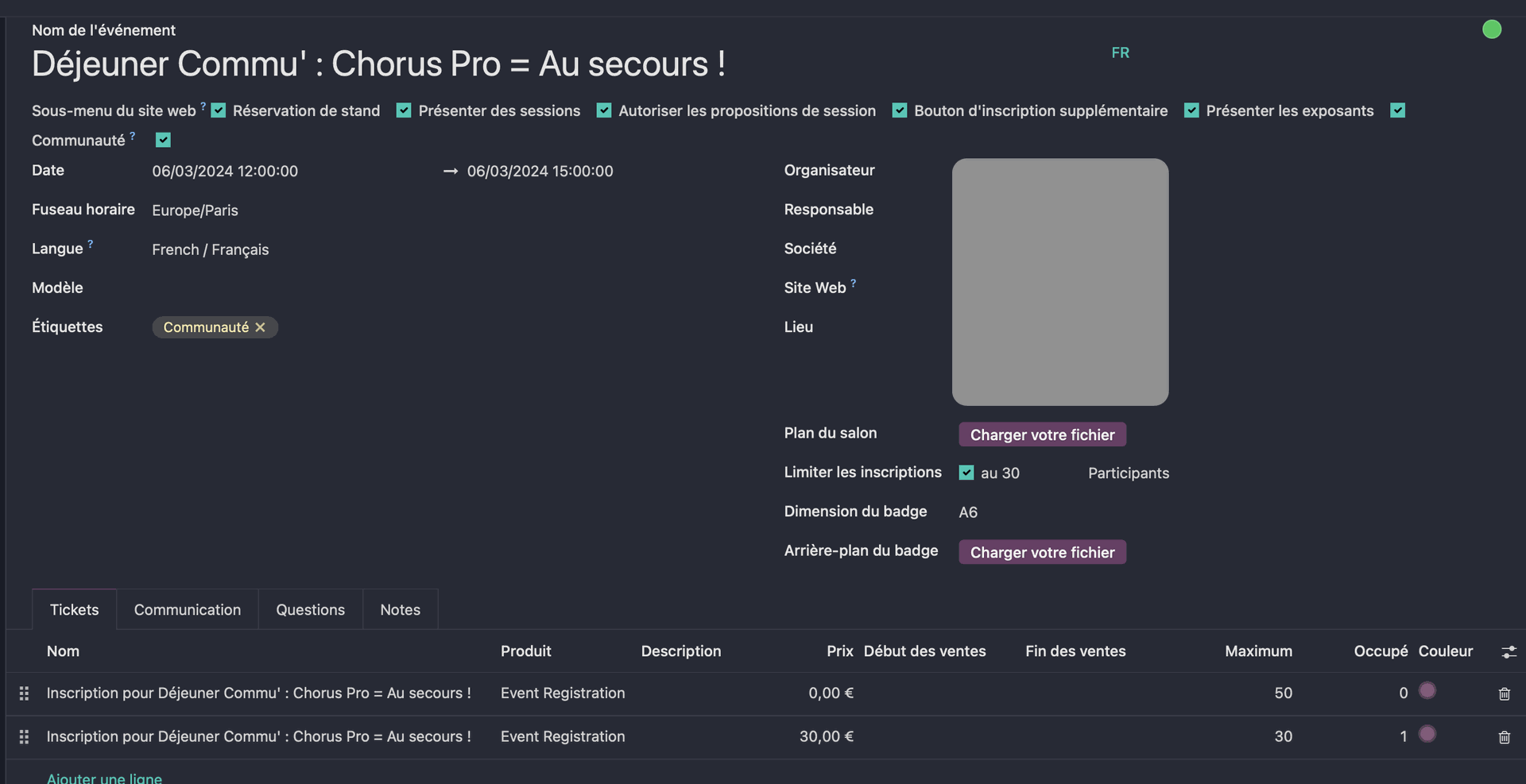Click the 30,00 € price cell

(827, 737)
